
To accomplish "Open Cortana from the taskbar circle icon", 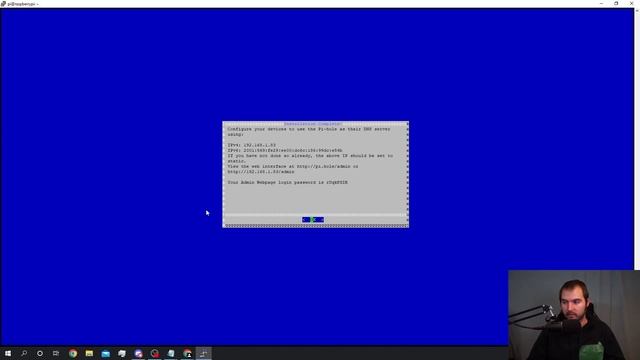I will tap(40, 353).
